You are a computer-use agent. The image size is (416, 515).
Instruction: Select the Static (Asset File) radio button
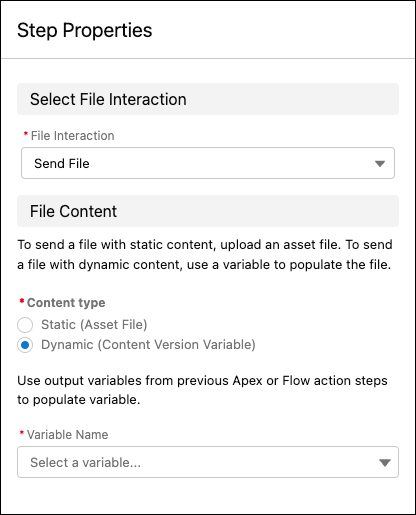25,325
